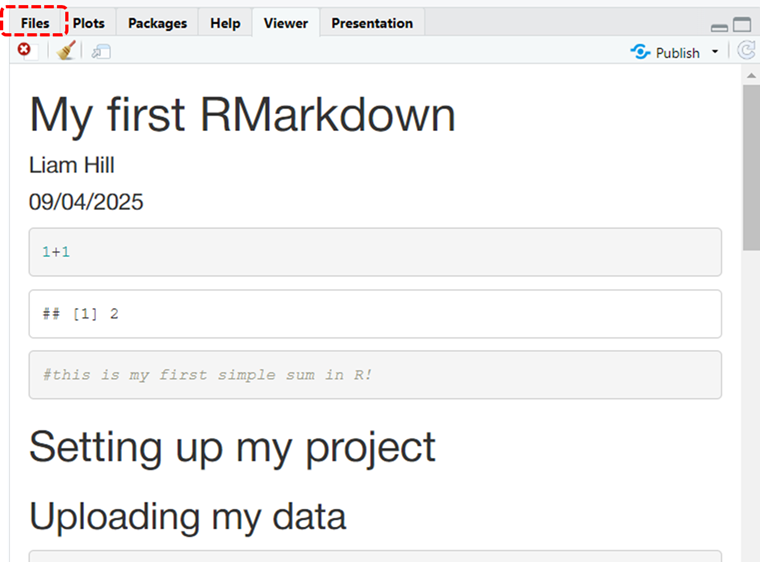Select the Packages tab
Viewport: 760px width, 562px height.
158,23
